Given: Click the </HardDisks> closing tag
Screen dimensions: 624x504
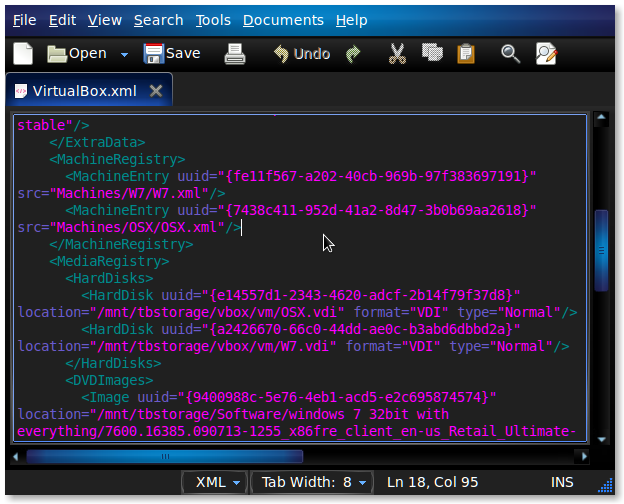Looking at the screenshot, I should pyautogui.click(x=113, y=363).
